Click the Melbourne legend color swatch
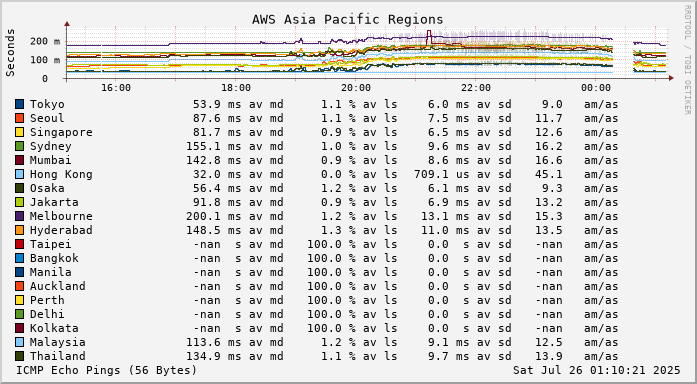Screen dimensions: 697x384 [x=20, y=216]
